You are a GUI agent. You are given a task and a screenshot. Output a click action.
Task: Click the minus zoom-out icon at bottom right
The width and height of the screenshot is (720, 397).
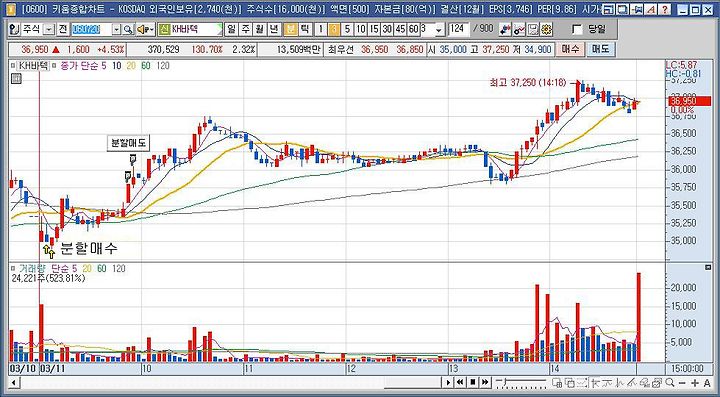[x=682, y=382]
